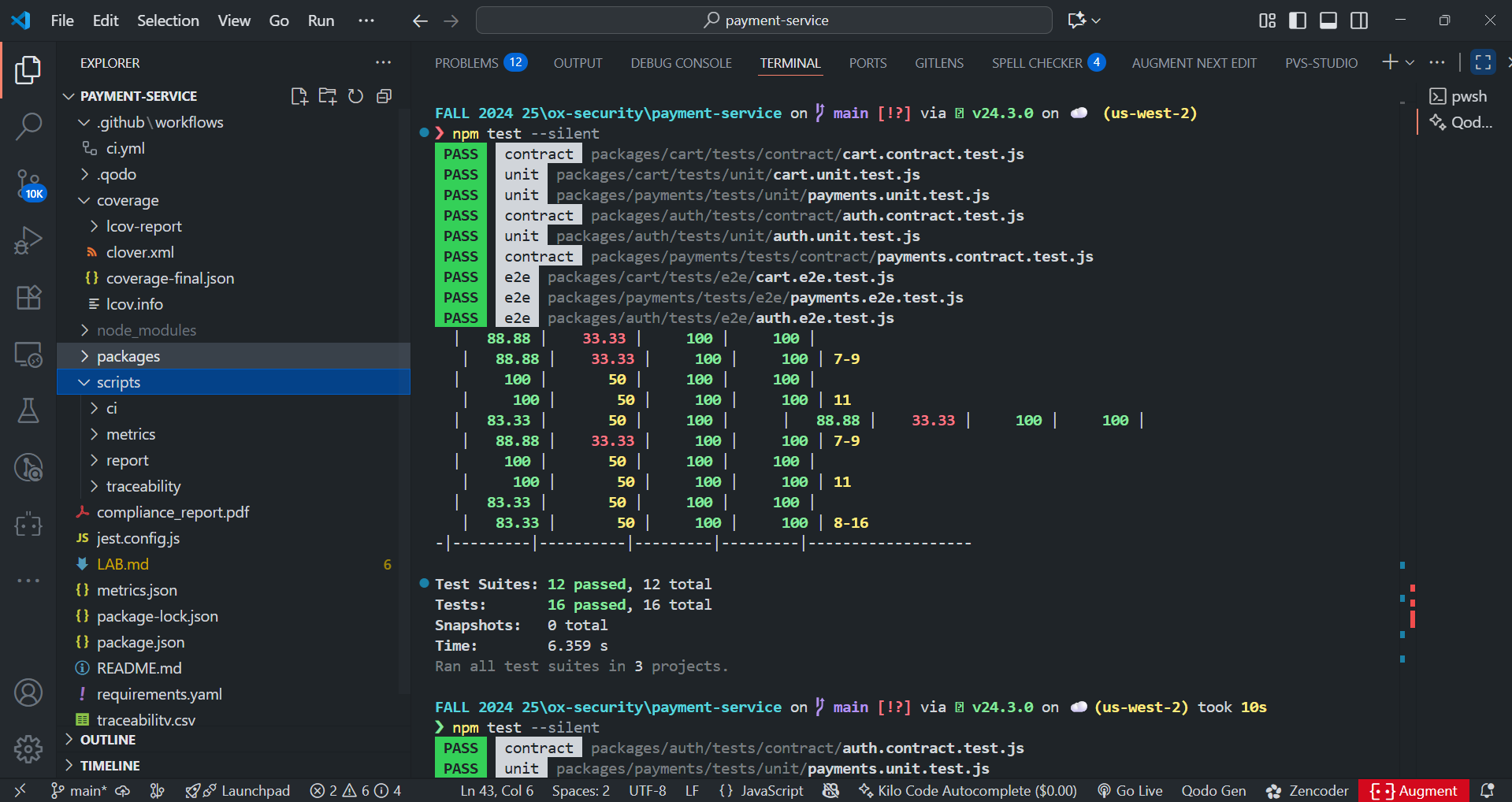Toggle the Primary Side Bar visibility
The height and width of the screenshot is (802, 1512).
[x=1297, y=20]
